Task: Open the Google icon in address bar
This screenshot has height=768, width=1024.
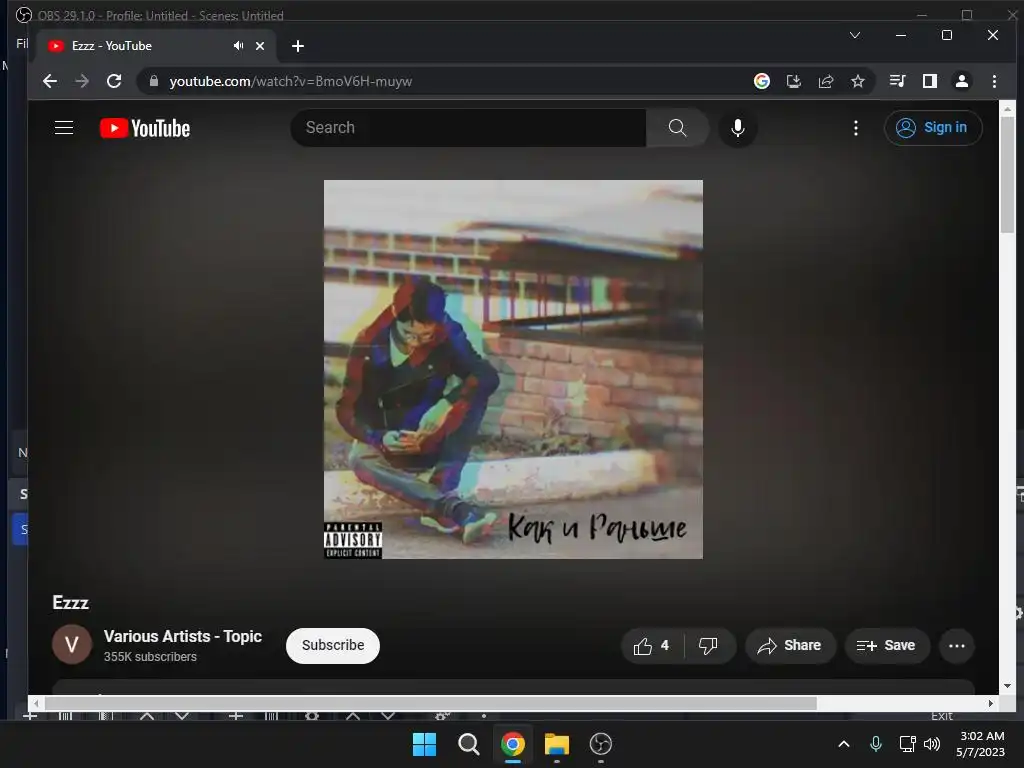Action: (761, 81)
